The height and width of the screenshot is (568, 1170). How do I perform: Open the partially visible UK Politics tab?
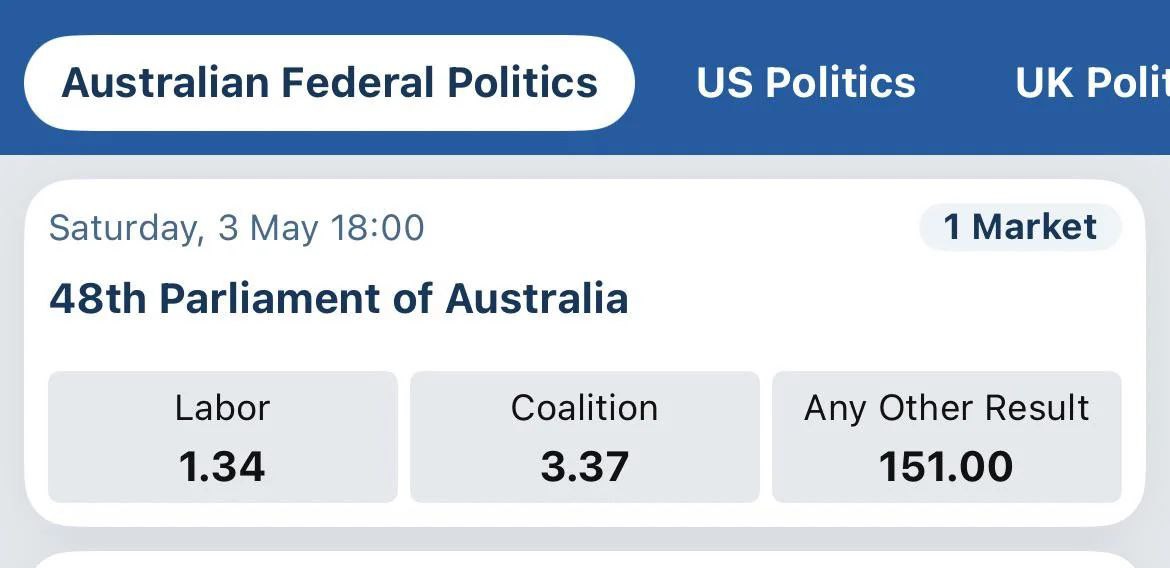(1092, 83)
